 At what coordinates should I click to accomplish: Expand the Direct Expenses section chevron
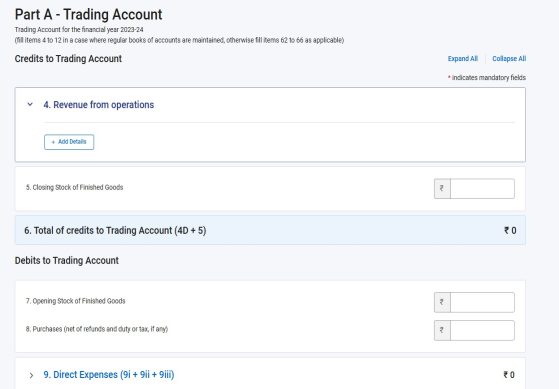click(31, 375)
